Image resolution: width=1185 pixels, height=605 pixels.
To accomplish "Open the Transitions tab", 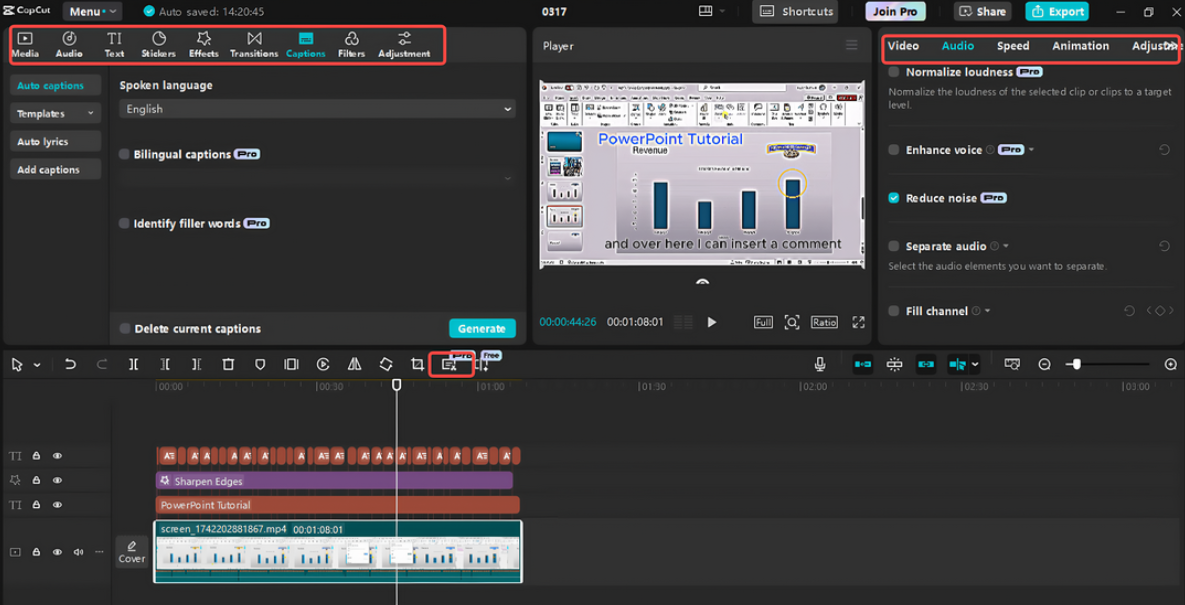I will 254,45.
